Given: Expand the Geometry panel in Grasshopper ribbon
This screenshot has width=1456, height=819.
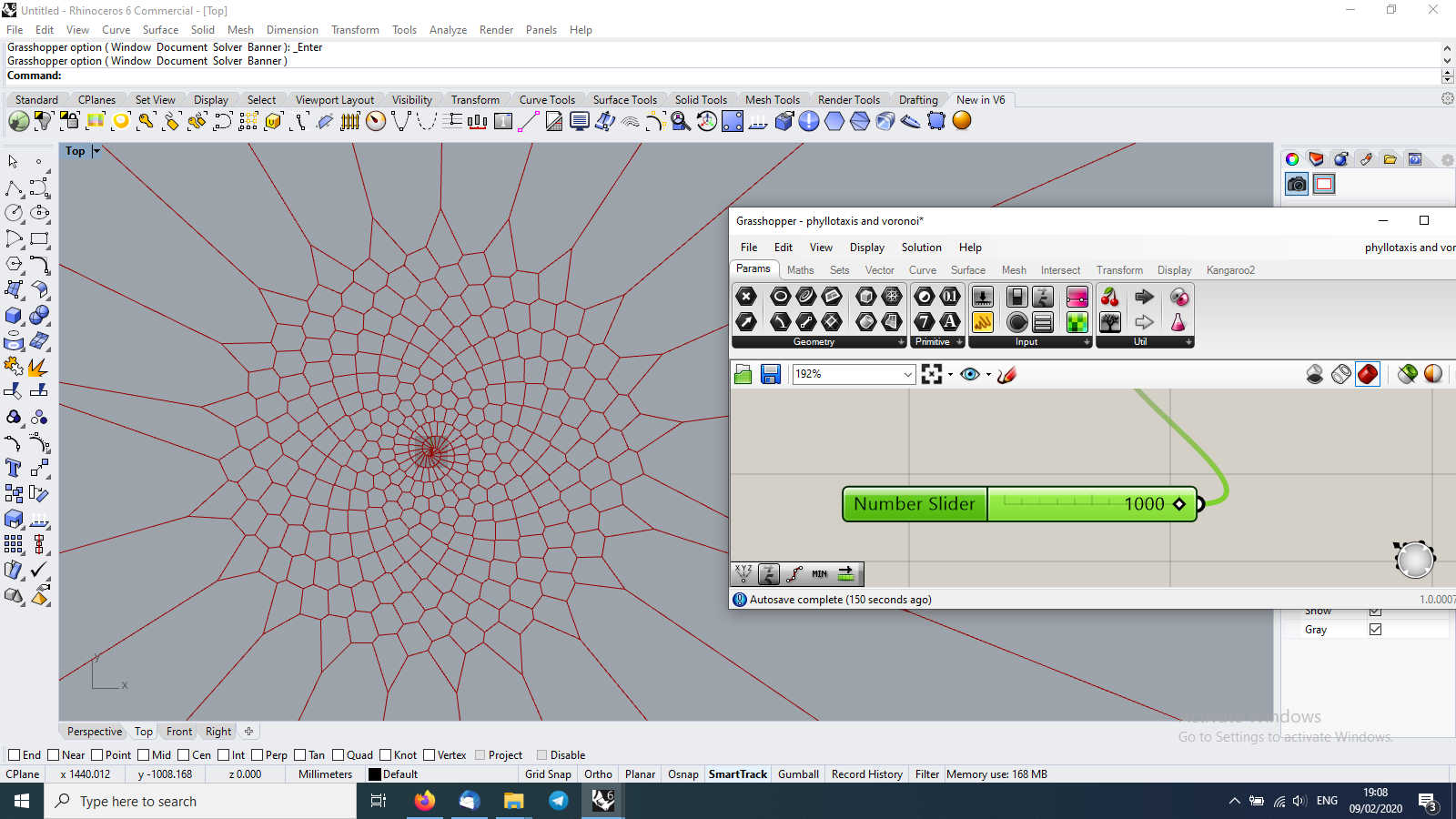Looking at the screenshot, I should point(901,342).
